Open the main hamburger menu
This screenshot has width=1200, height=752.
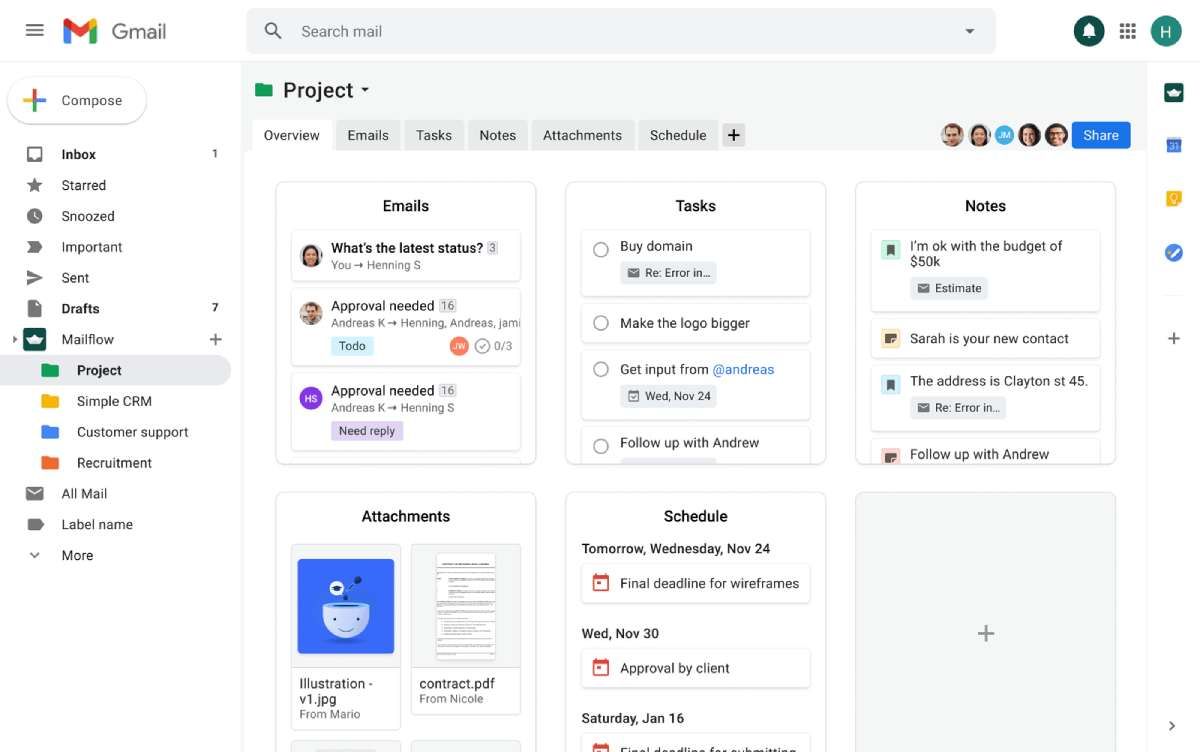pos(35,30)
